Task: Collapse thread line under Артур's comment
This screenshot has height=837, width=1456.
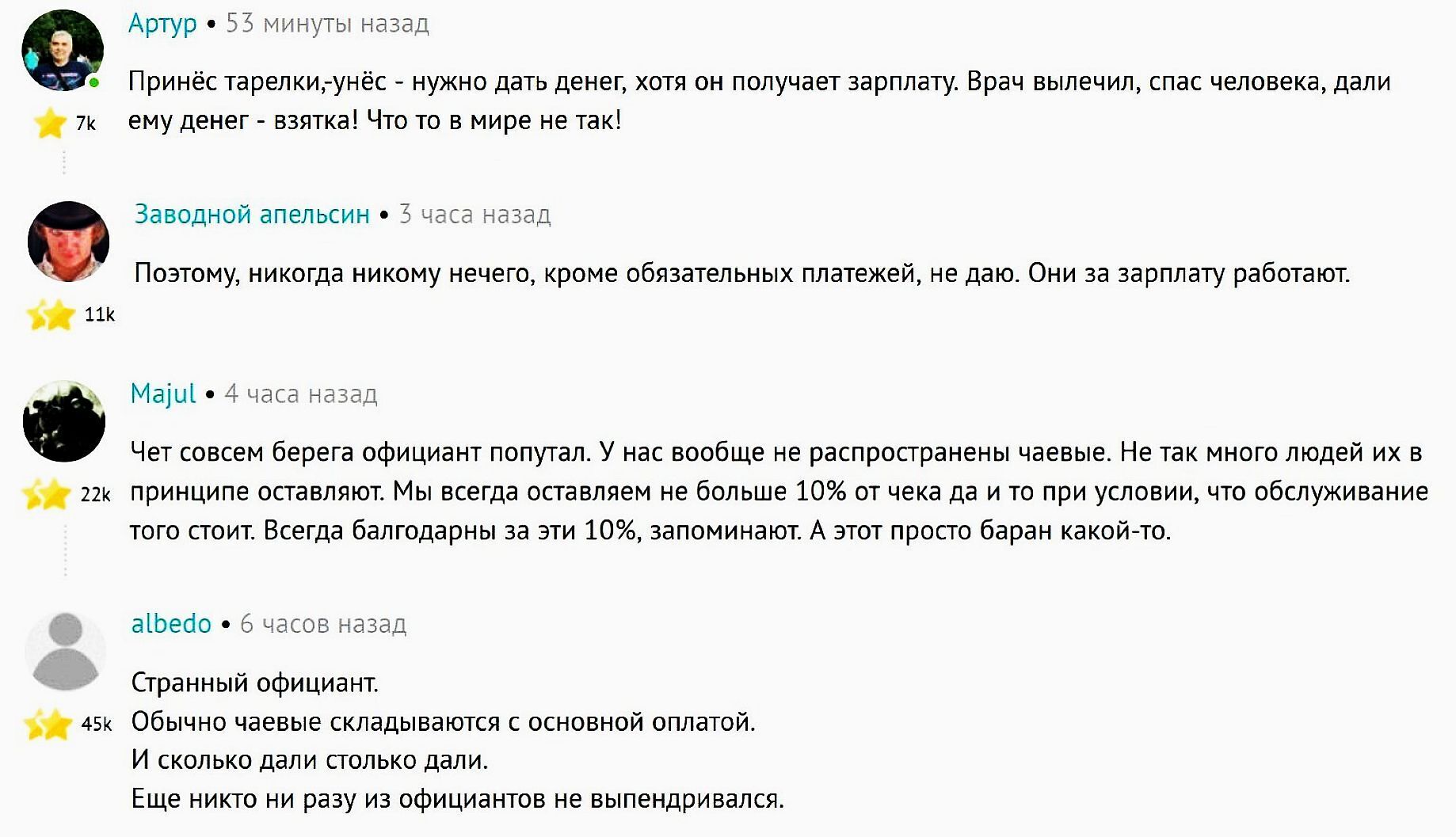Action: (x=63, y=161)
